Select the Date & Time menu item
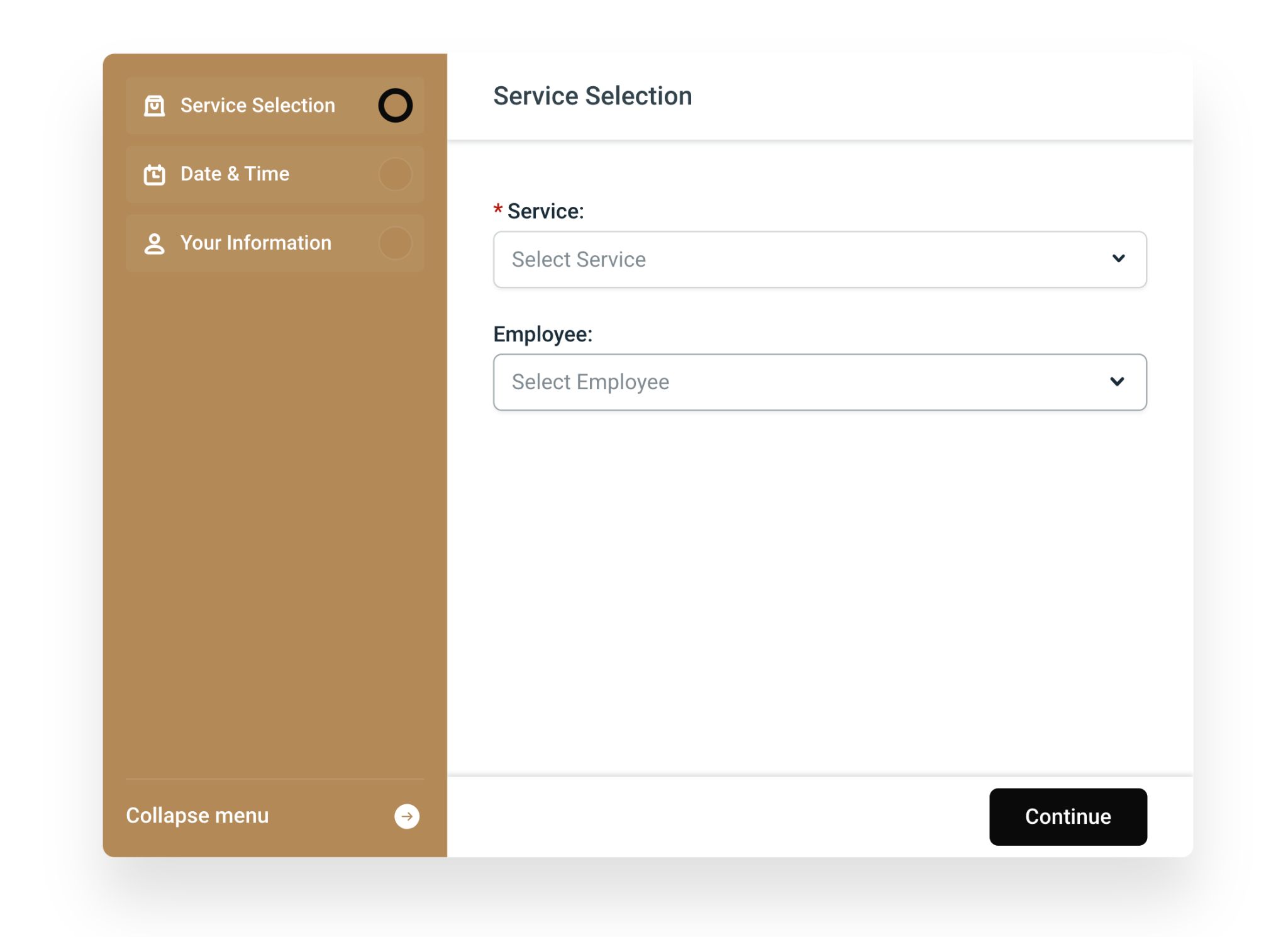The image size is (1288, 937). pos(275,174)
